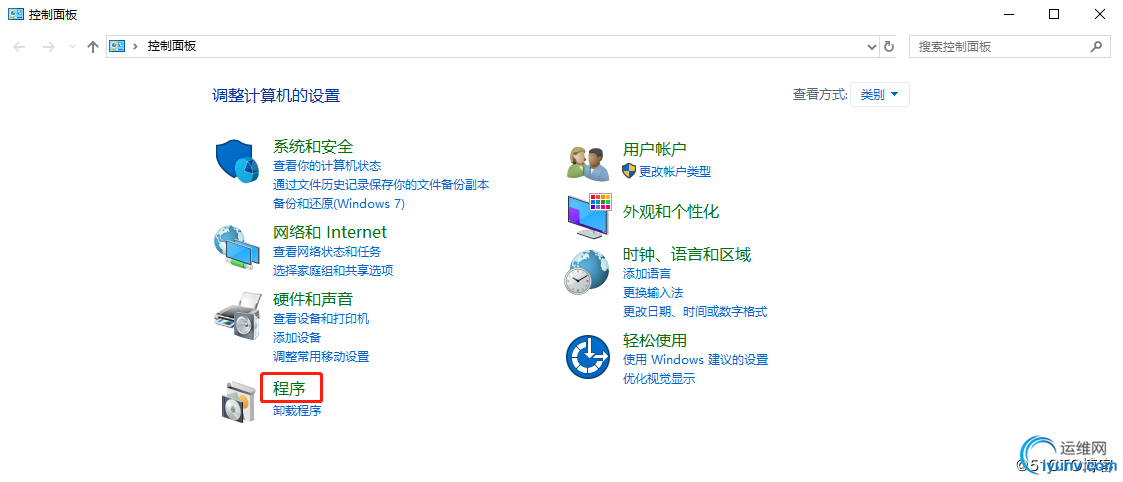The image size is (1123, 482).
Task: Click the Appearance and Personalization monitor icon
Action: click(x=589, y=216)
